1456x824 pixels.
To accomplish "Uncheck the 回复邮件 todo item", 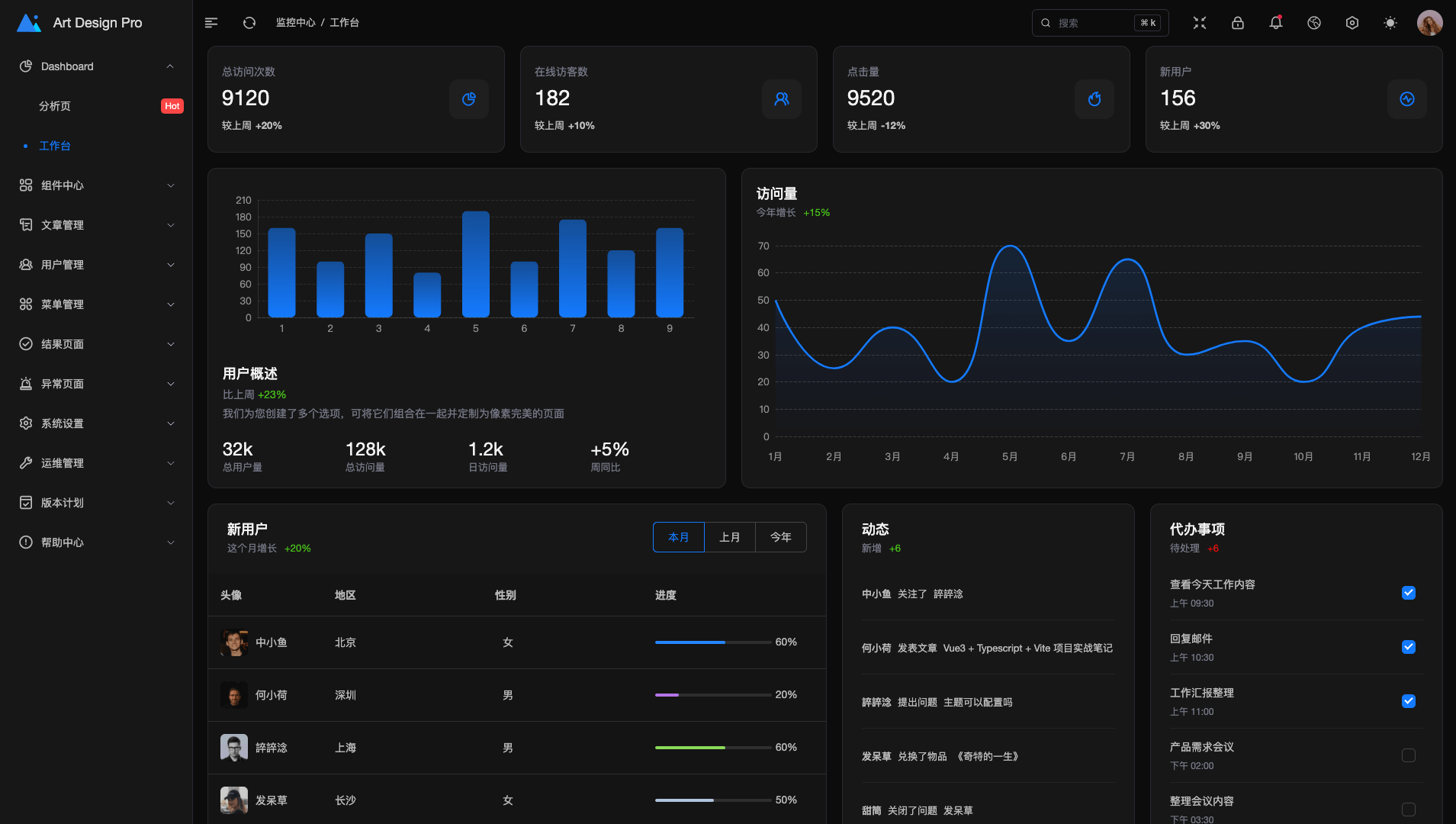I will coord(1407,647).
